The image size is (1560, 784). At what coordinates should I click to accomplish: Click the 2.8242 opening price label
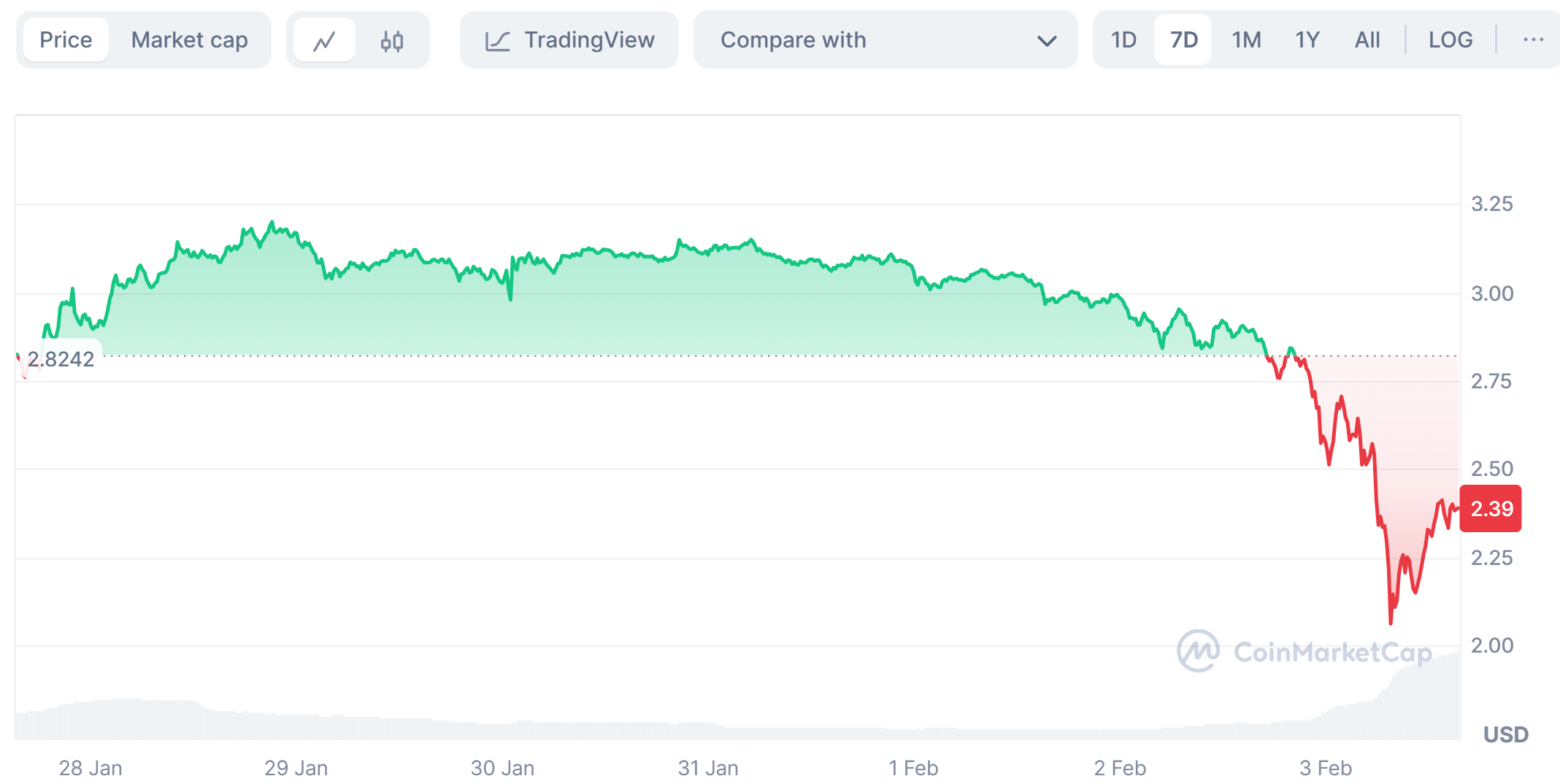click(x=61, y=359)
